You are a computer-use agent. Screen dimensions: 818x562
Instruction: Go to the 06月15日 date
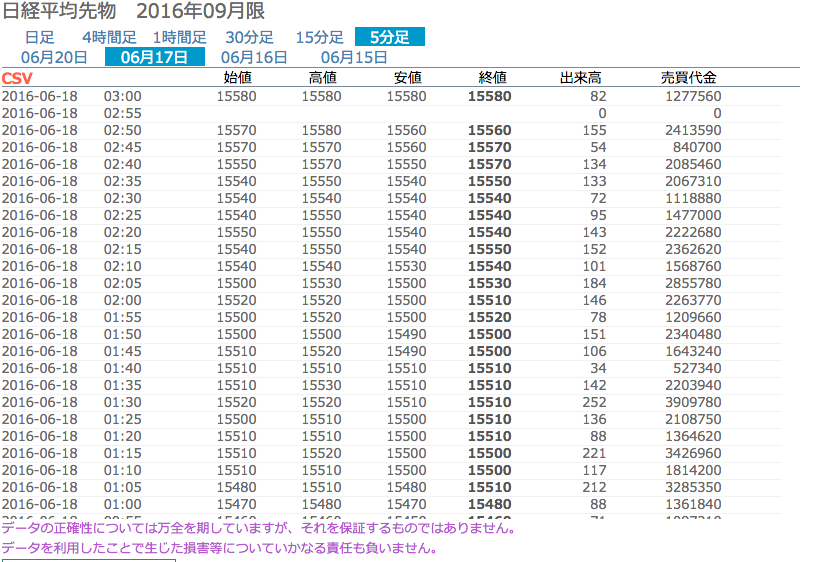[x=354, y=57]
